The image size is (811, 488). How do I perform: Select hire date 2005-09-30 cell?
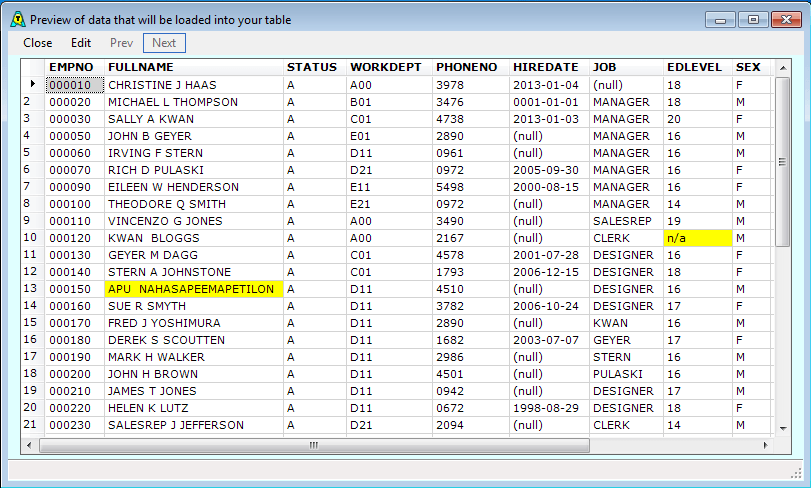pos(549,170)
